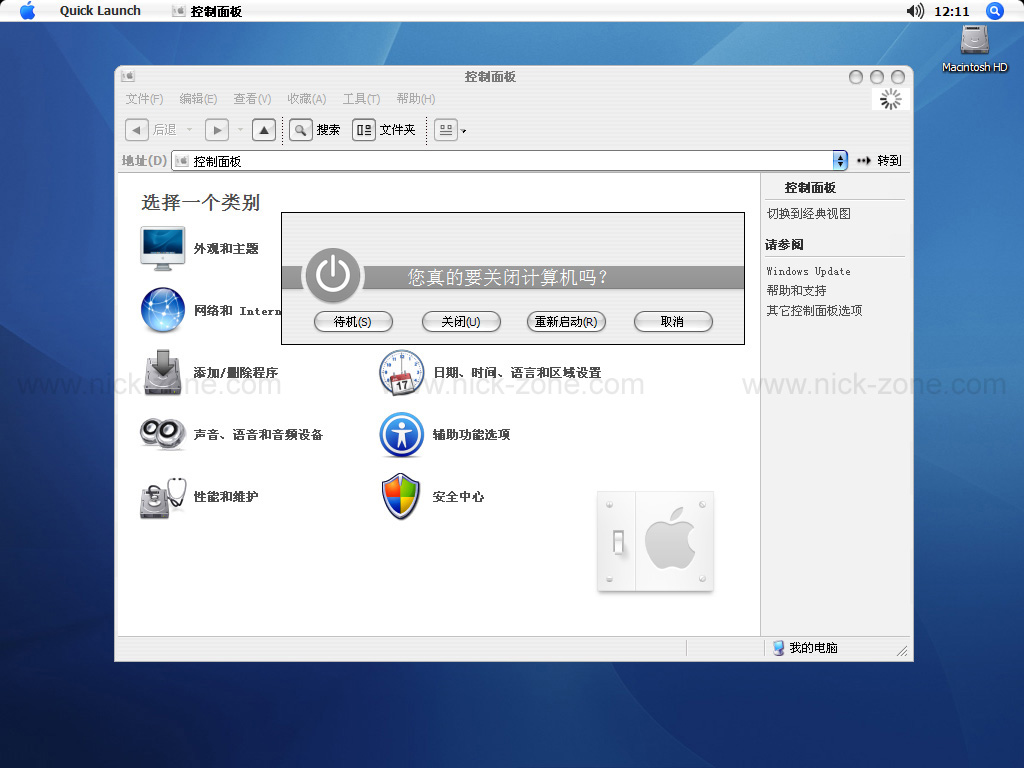The height and width of the screenshot is (768, 1024).
Task: Click the 关闭(U) shutdown button
Action: pyautogui.click(x=461, y=321)
